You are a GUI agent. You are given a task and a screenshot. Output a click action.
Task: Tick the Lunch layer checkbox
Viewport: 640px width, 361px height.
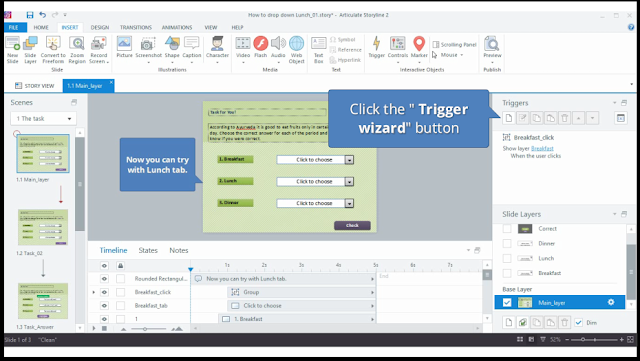(x=507, y=258)
